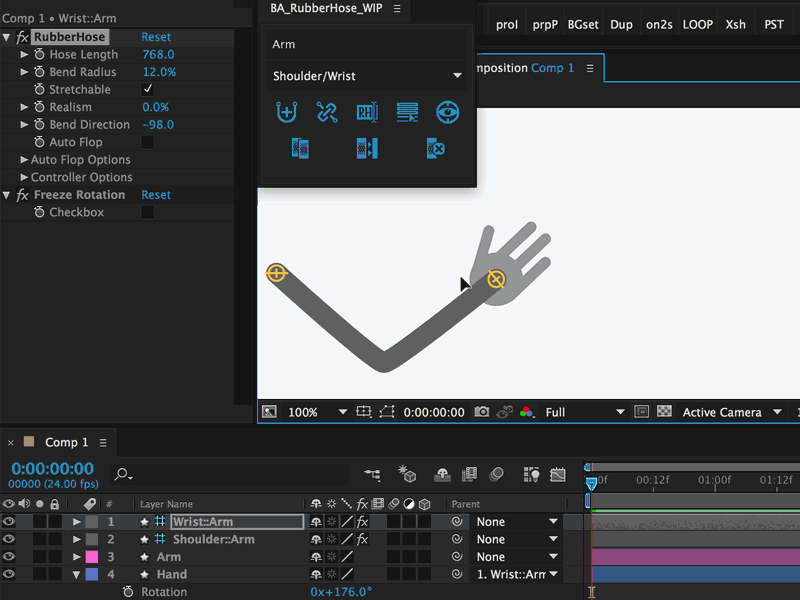Click the new RubberHose create icon

(x=287, y=112)
